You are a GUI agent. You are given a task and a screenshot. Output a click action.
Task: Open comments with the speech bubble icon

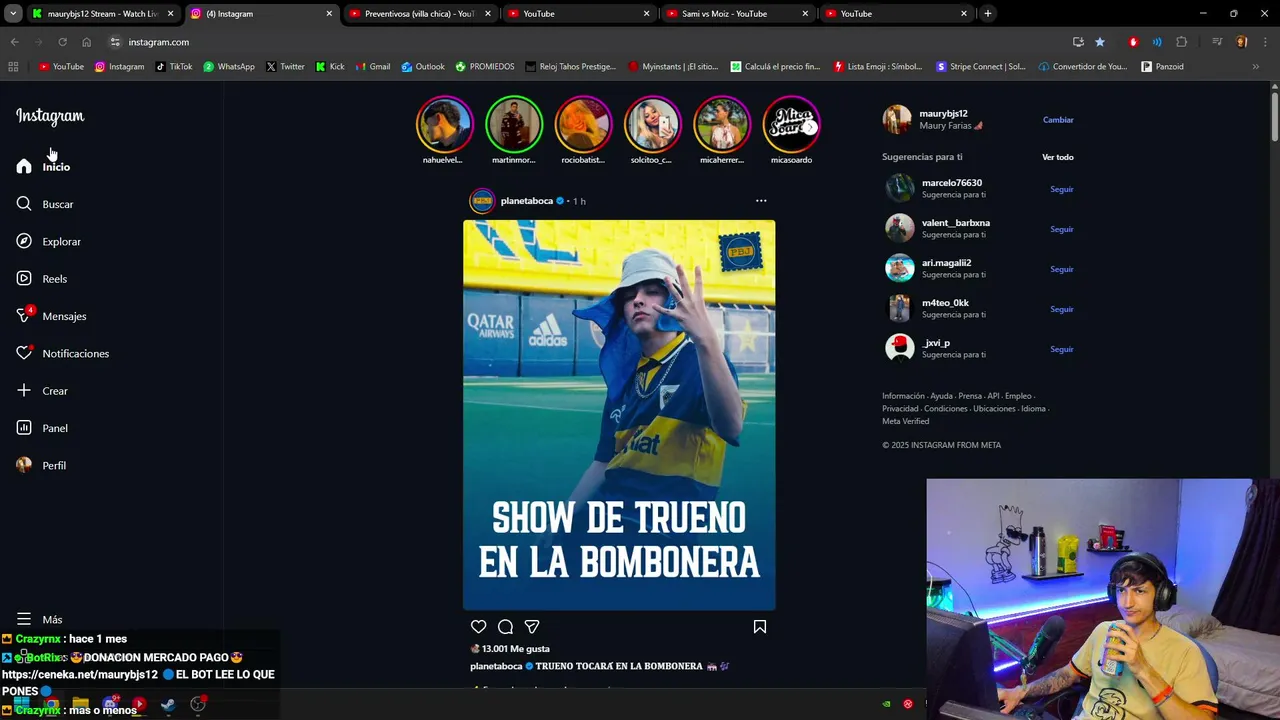pyautogui.click(x=505, y=626)
